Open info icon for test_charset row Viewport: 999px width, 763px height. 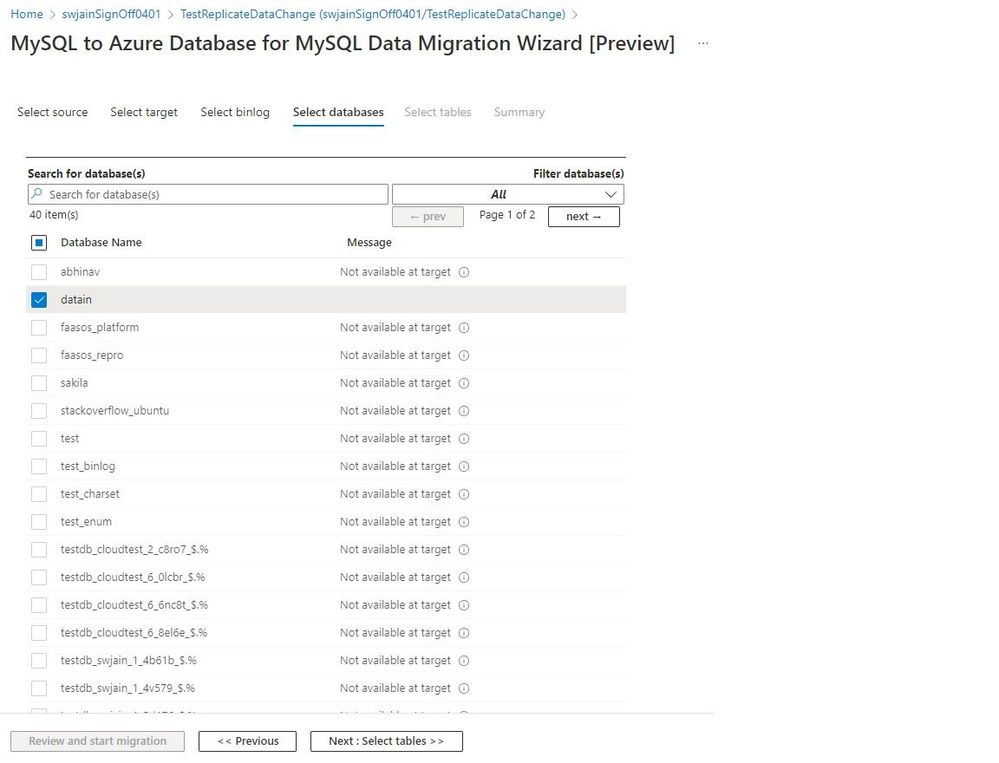[x=464, y=494]
